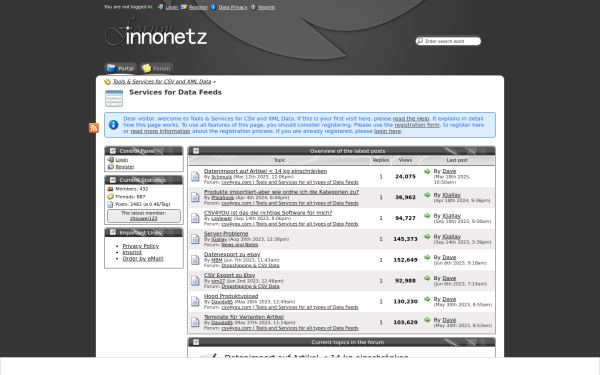Click the thread icon for Hood Produktupload
Screen dimensions: 600x375
tap(195, 302)
